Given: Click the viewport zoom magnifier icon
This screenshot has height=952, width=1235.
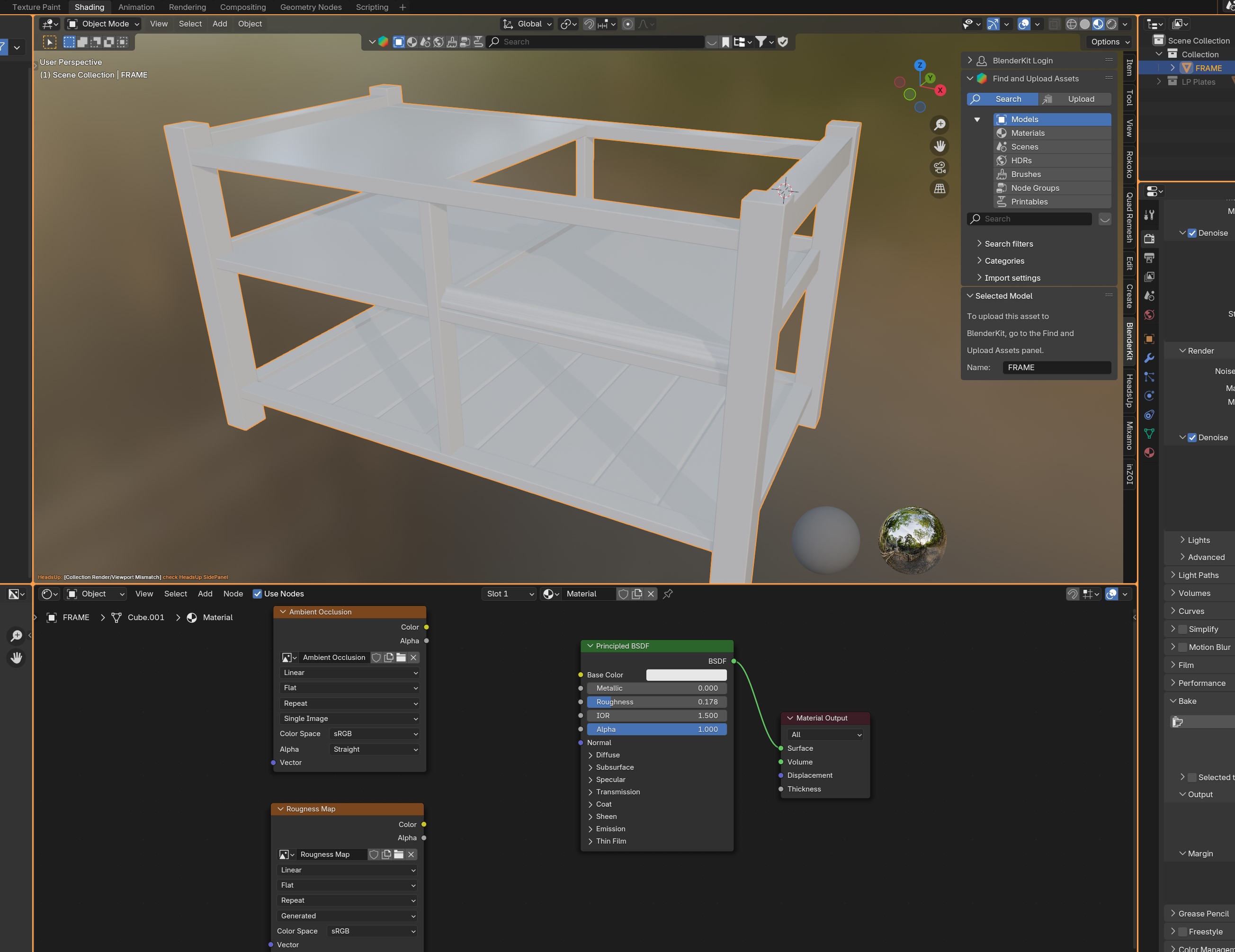Looking at the screenshot, I should pos(939,125).
